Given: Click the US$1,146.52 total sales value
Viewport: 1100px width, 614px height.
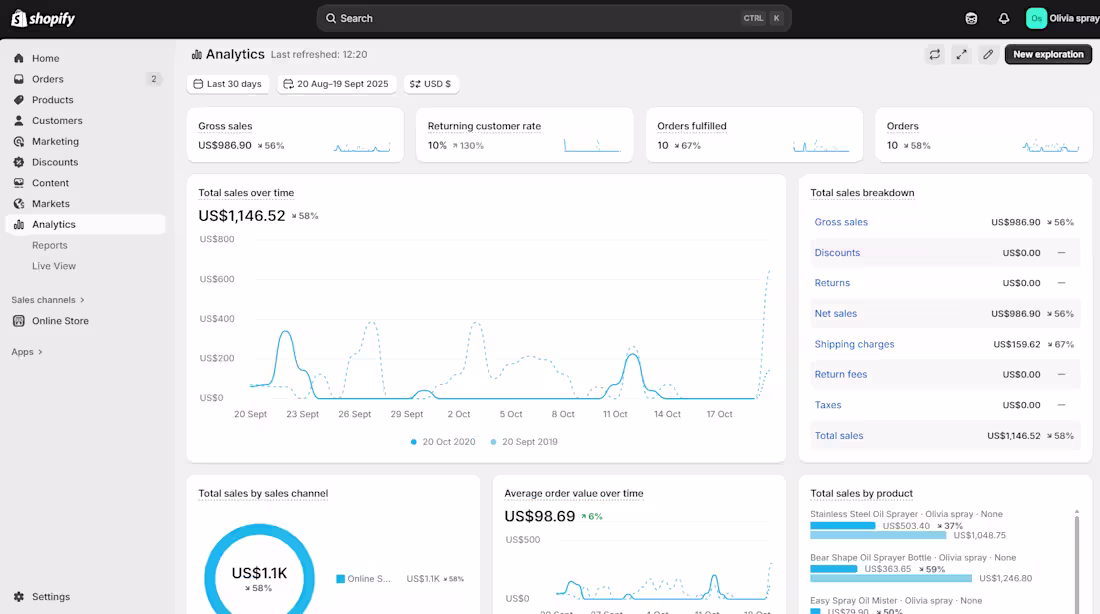Looking at the screenshot, I should (242, 216).
